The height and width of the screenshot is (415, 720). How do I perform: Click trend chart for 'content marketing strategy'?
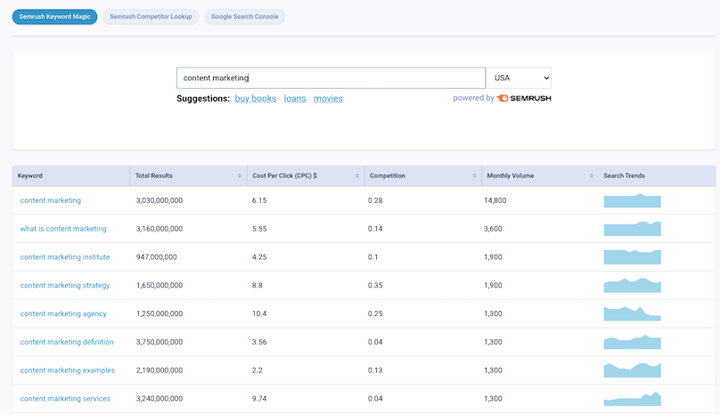632,285
